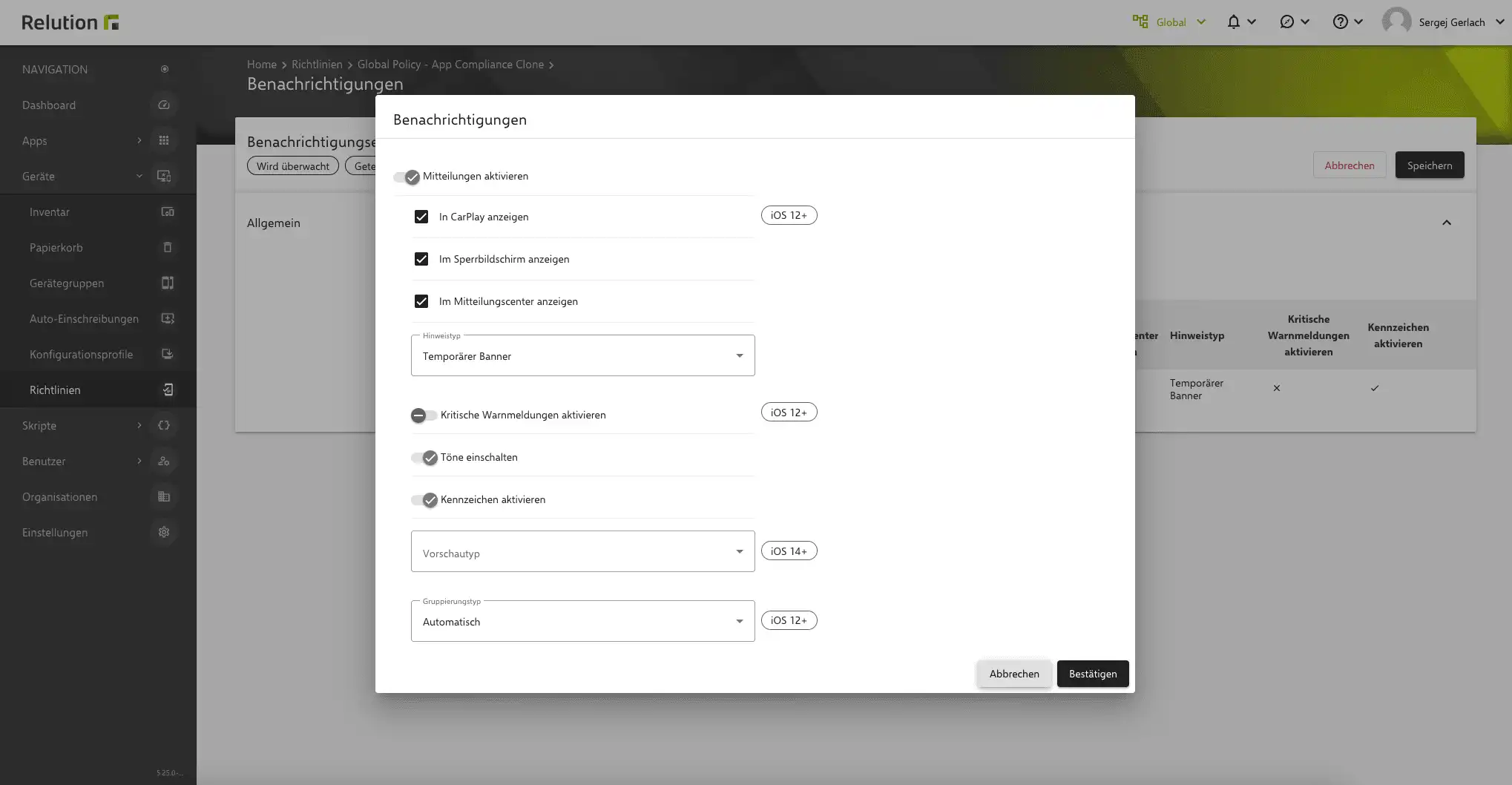Click Speichern button on page

[x=1430, y=165]
